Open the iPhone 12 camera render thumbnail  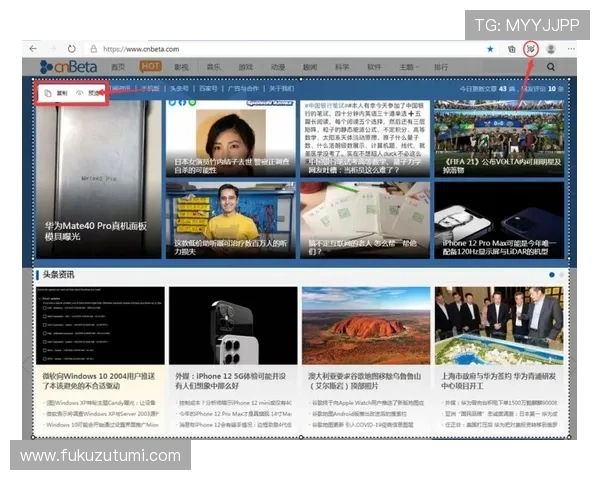[233, 325]
